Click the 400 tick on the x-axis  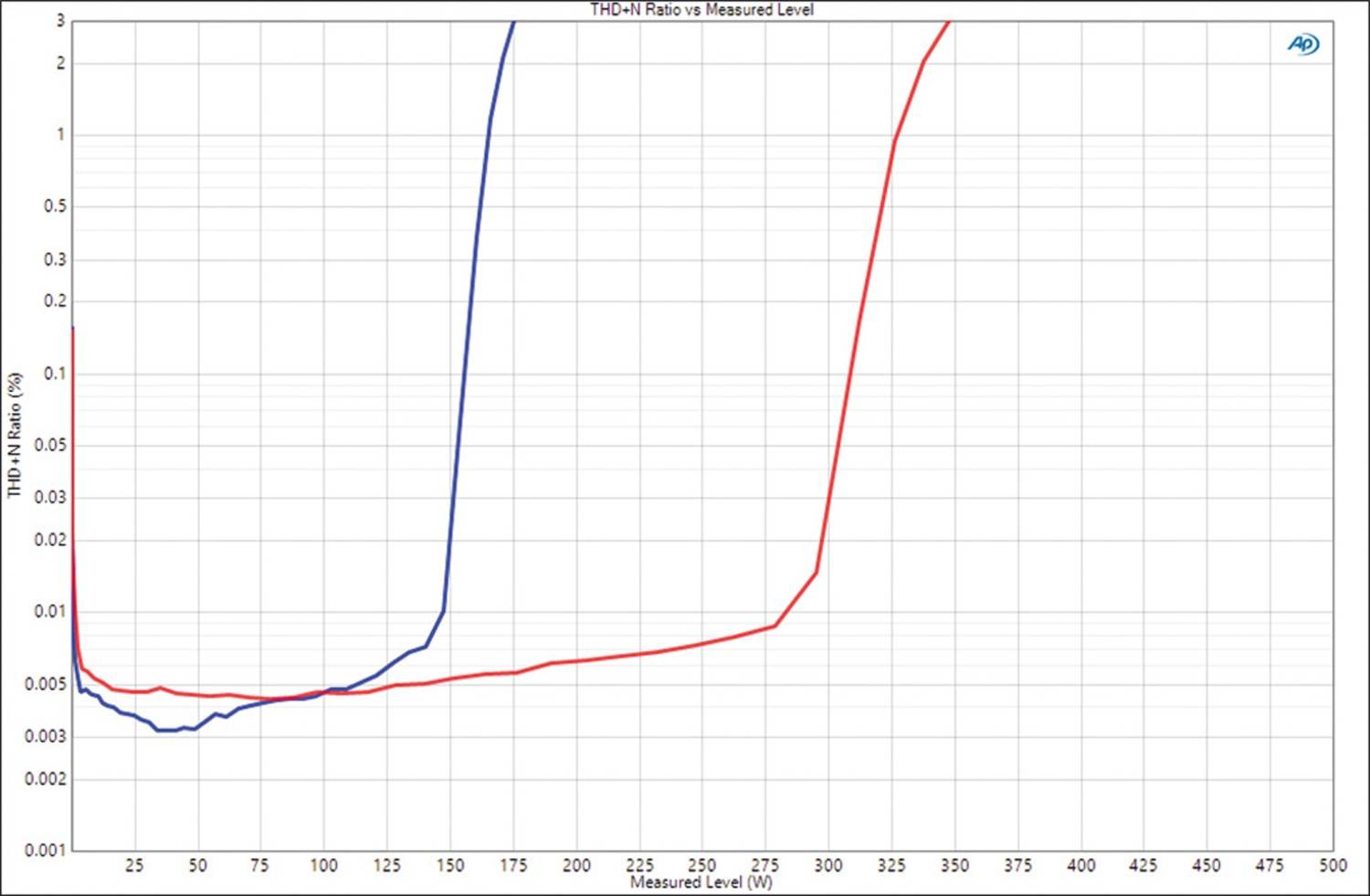(x=1080, y=865)
